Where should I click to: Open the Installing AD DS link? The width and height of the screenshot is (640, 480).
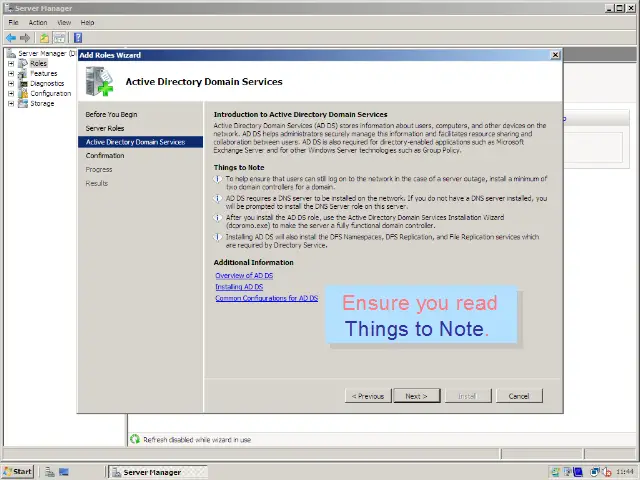(x=239, y=287)
